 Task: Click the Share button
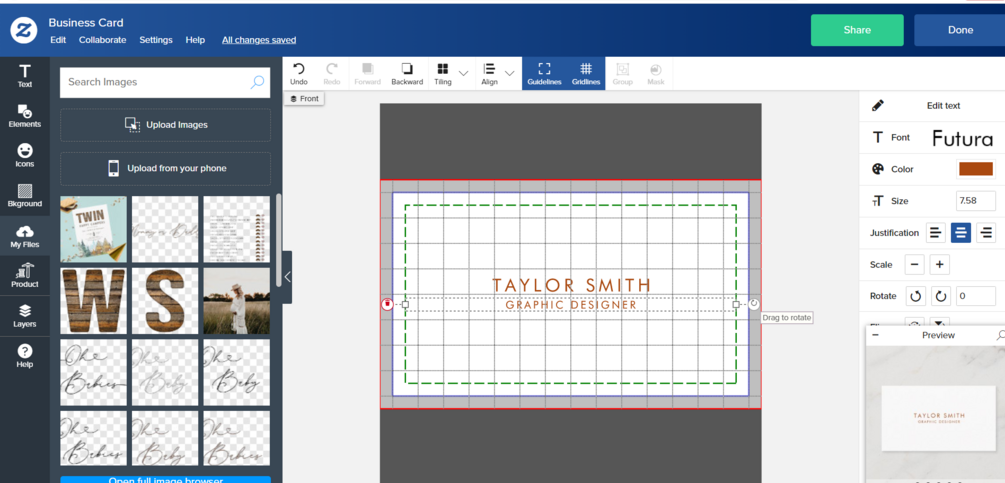(857, 30)
